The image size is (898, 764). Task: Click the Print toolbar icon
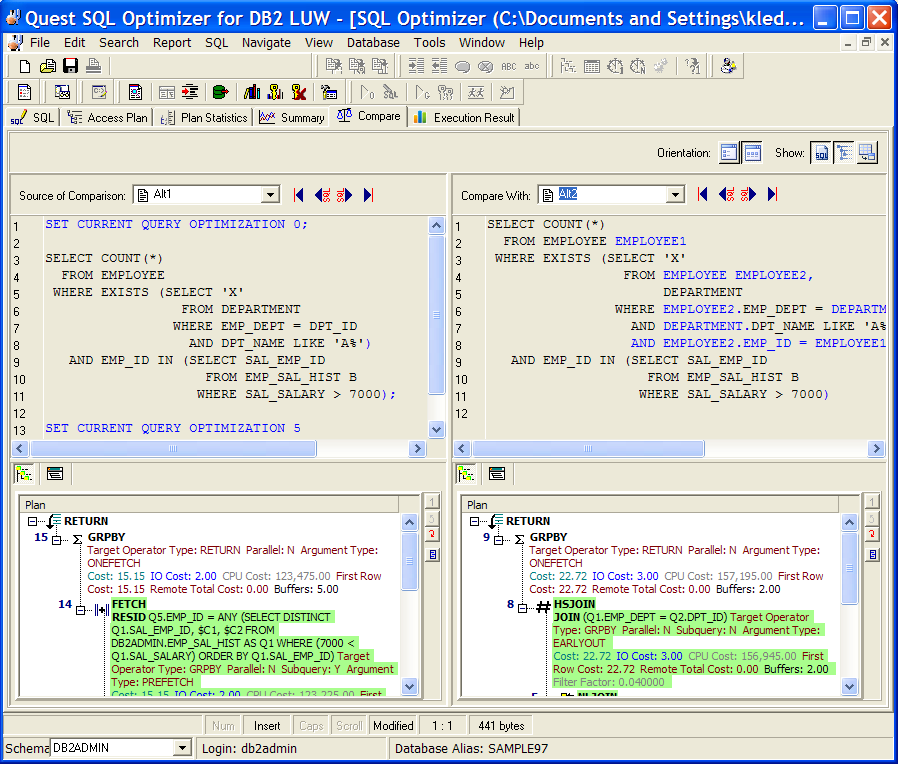93,66
